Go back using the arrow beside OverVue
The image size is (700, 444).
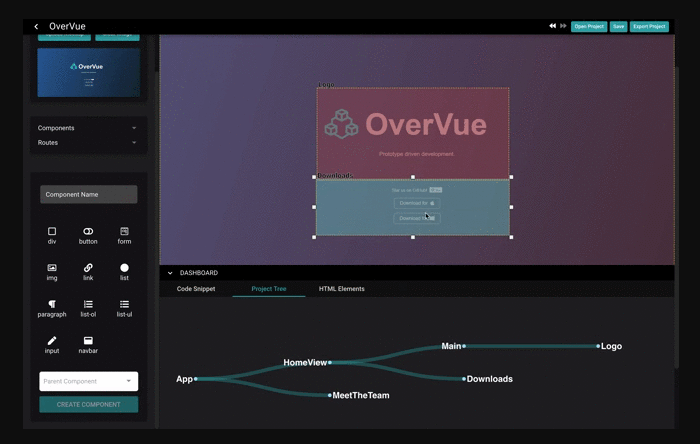click(36, 26)
